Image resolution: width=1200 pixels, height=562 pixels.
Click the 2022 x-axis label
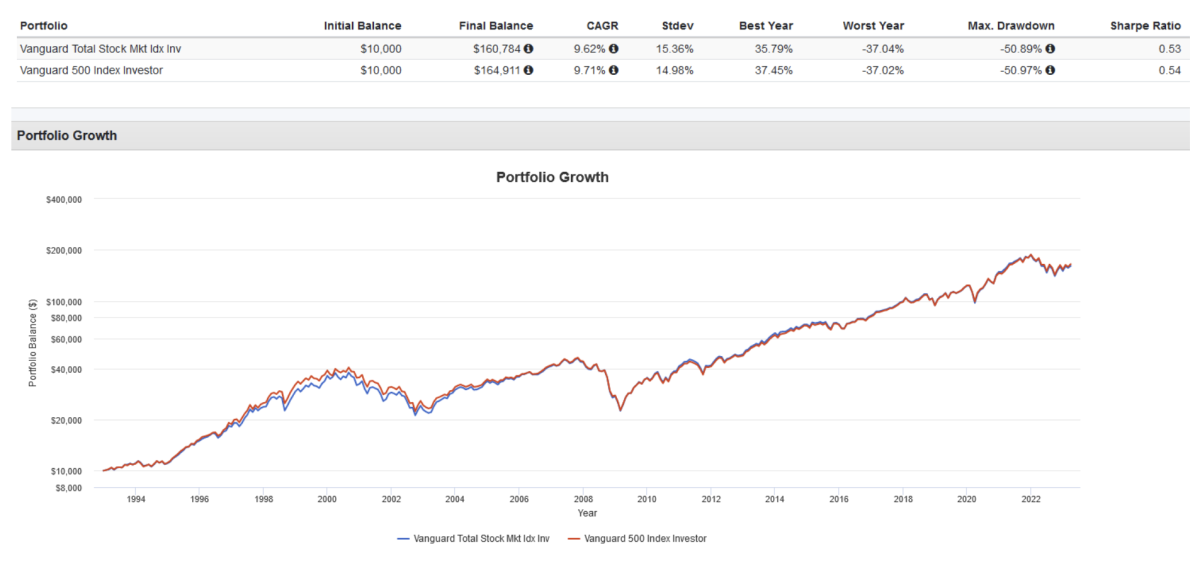1030,498
